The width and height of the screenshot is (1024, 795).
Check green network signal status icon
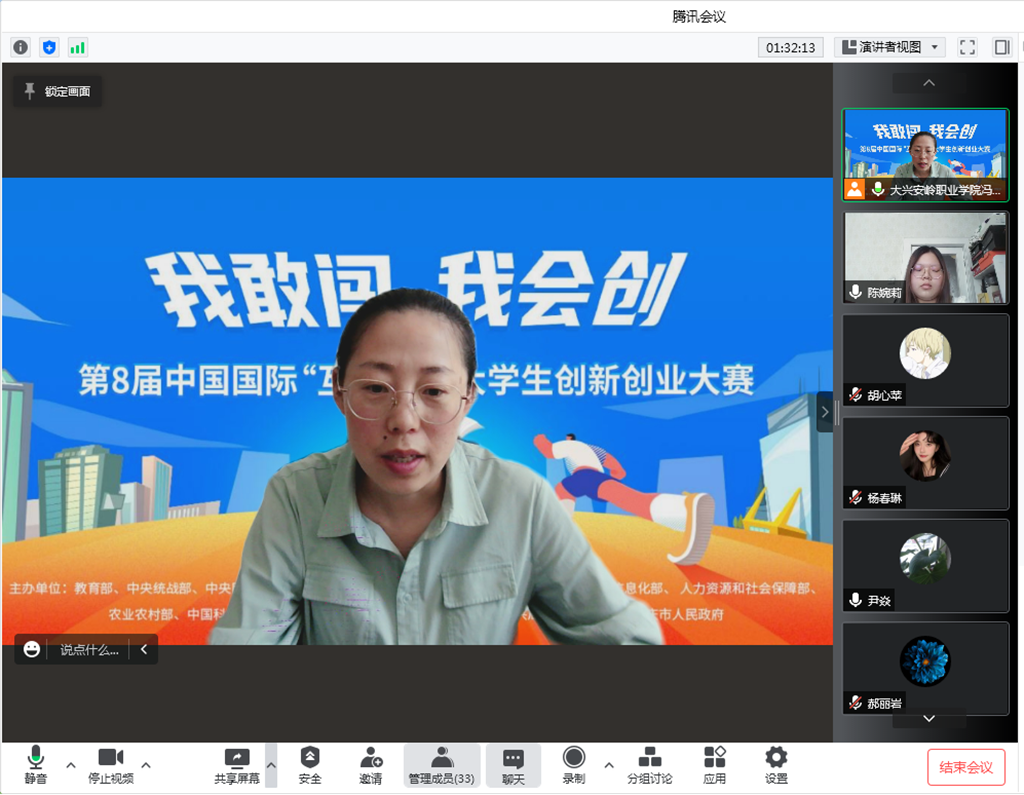pos(77,47)
